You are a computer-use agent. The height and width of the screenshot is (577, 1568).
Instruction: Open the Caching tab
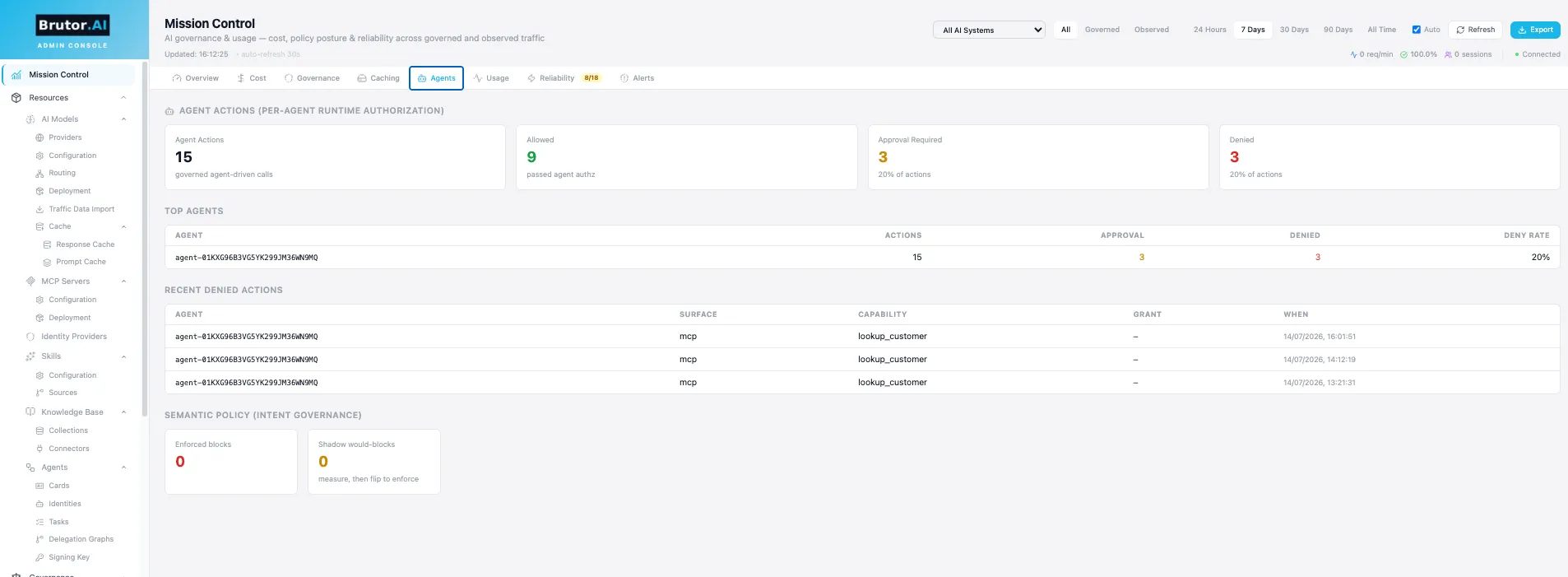[x=378, y=78]
